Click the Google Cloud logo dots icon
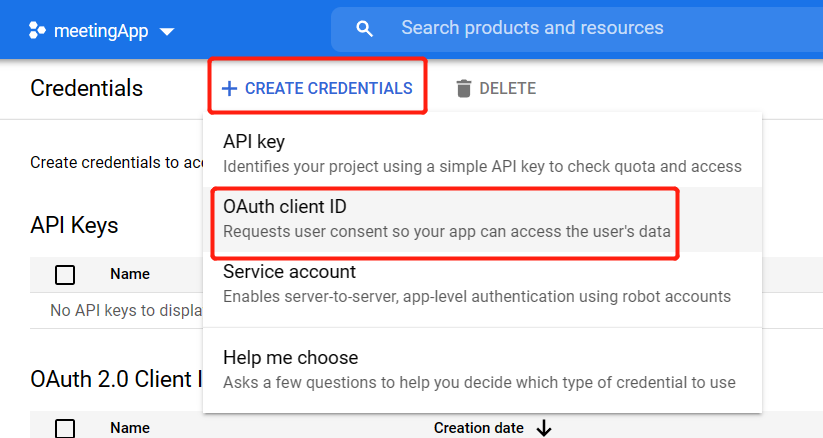823x438 pixels. (38, 30)
